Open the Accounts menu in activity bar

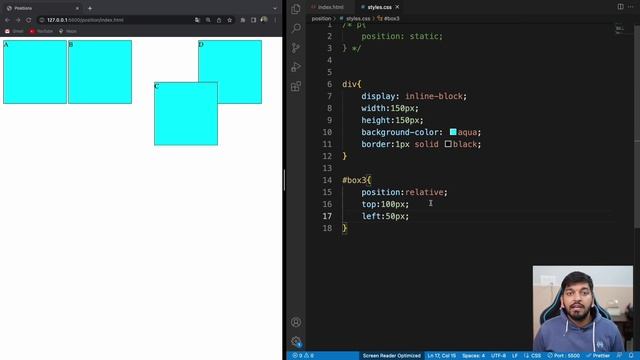296,322
